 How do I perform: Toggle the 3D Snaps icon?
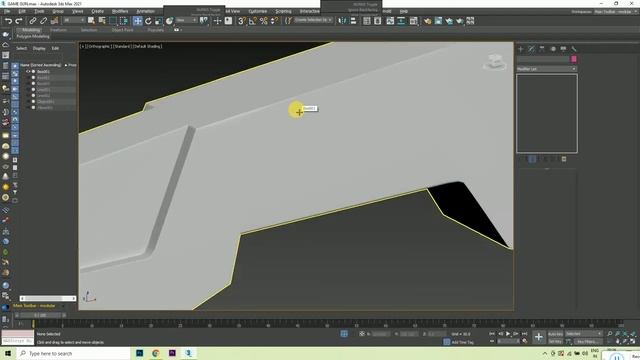pyautogui.click(x=242, y=21)
